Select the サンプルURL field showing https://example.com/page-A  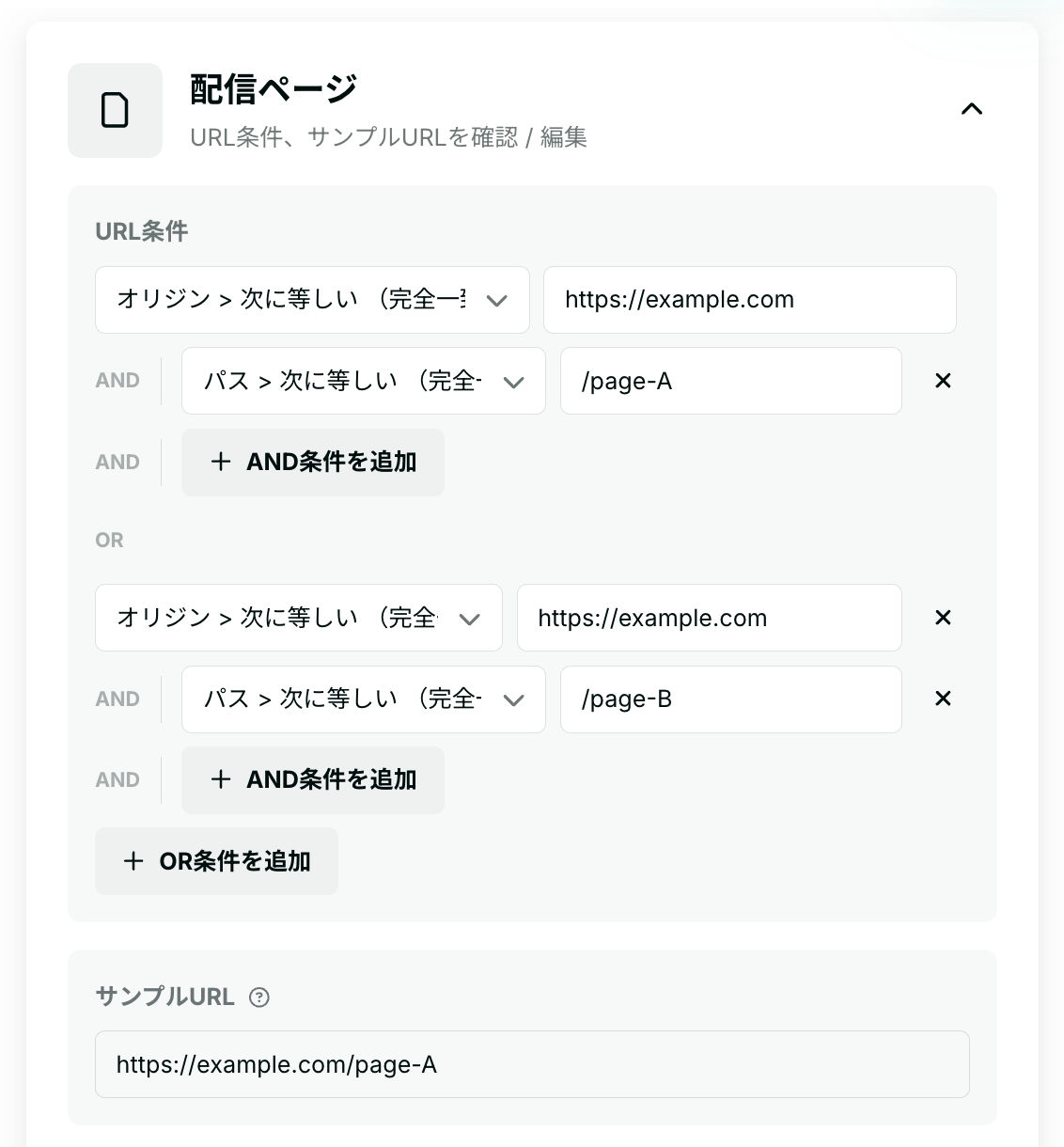click(532, 1064)
